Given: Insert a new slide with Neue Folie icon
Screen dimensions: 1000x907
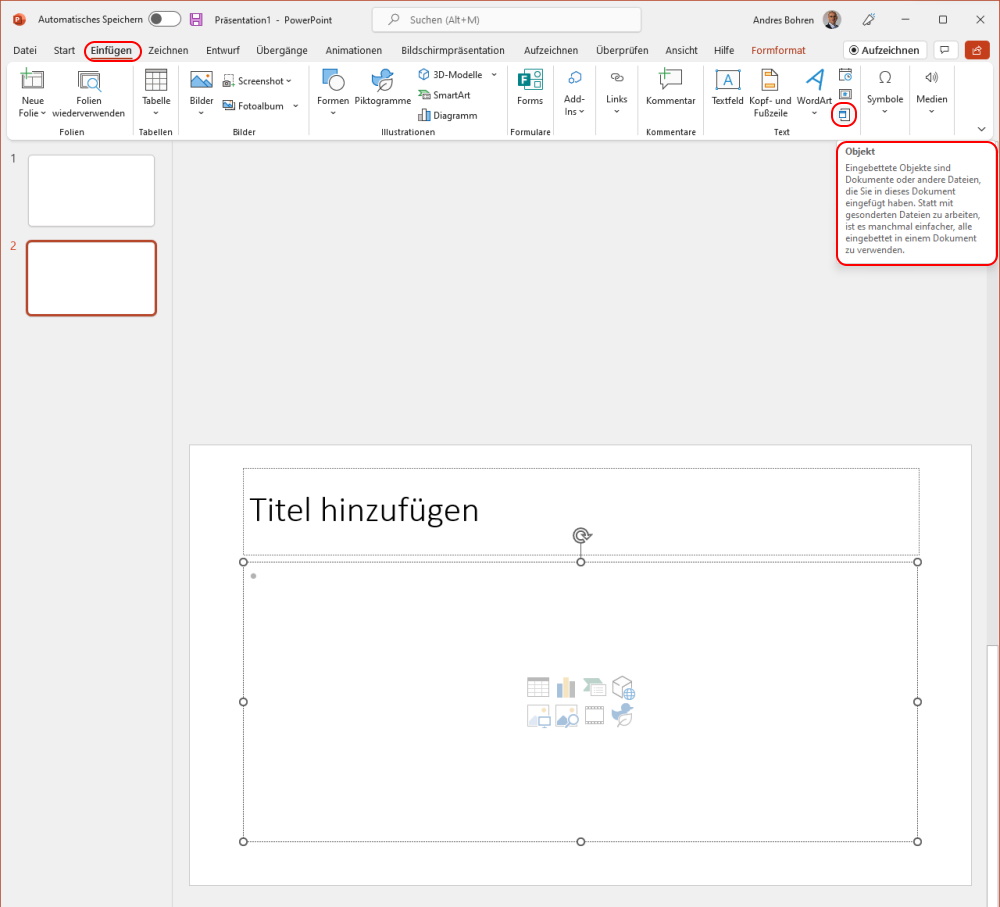Looking at the screenshot, I should (x=32, y=80).
